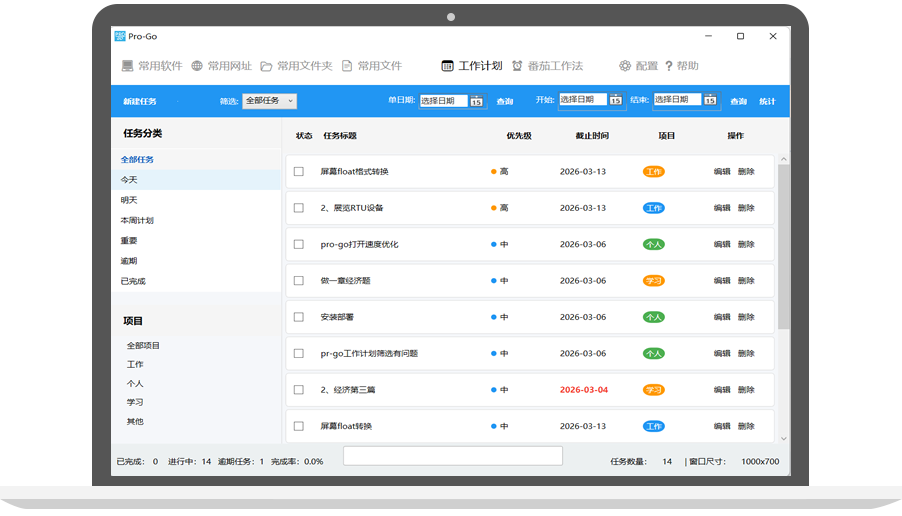The image size is (902, 516).
Task: Click 工作 tag on 屏幕float格式转换 row
Action: click(x=653, y=171)
